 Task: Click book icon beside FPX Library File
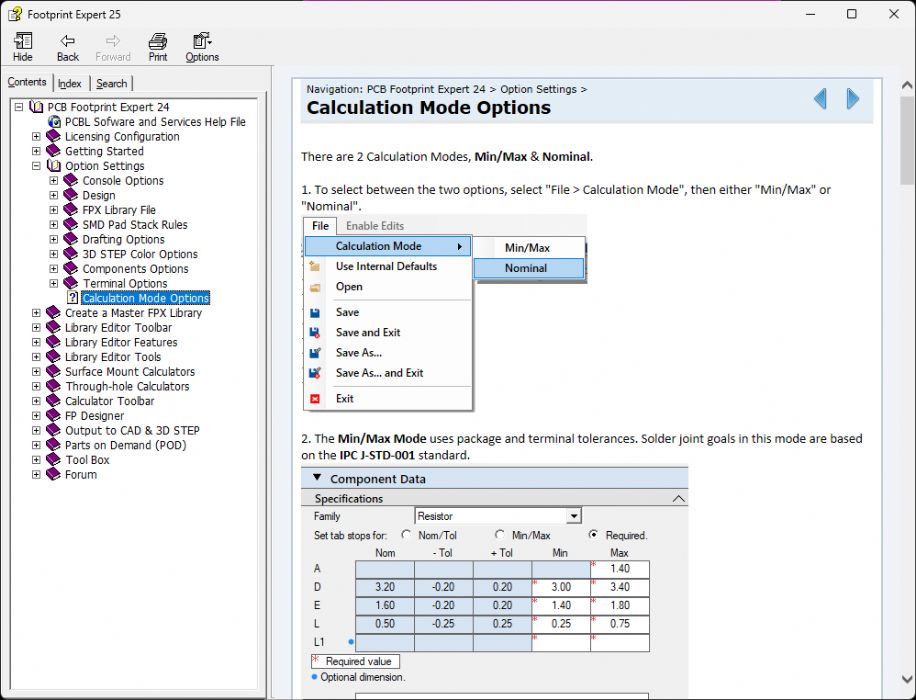pyautogui.click(x=71, y=210)
